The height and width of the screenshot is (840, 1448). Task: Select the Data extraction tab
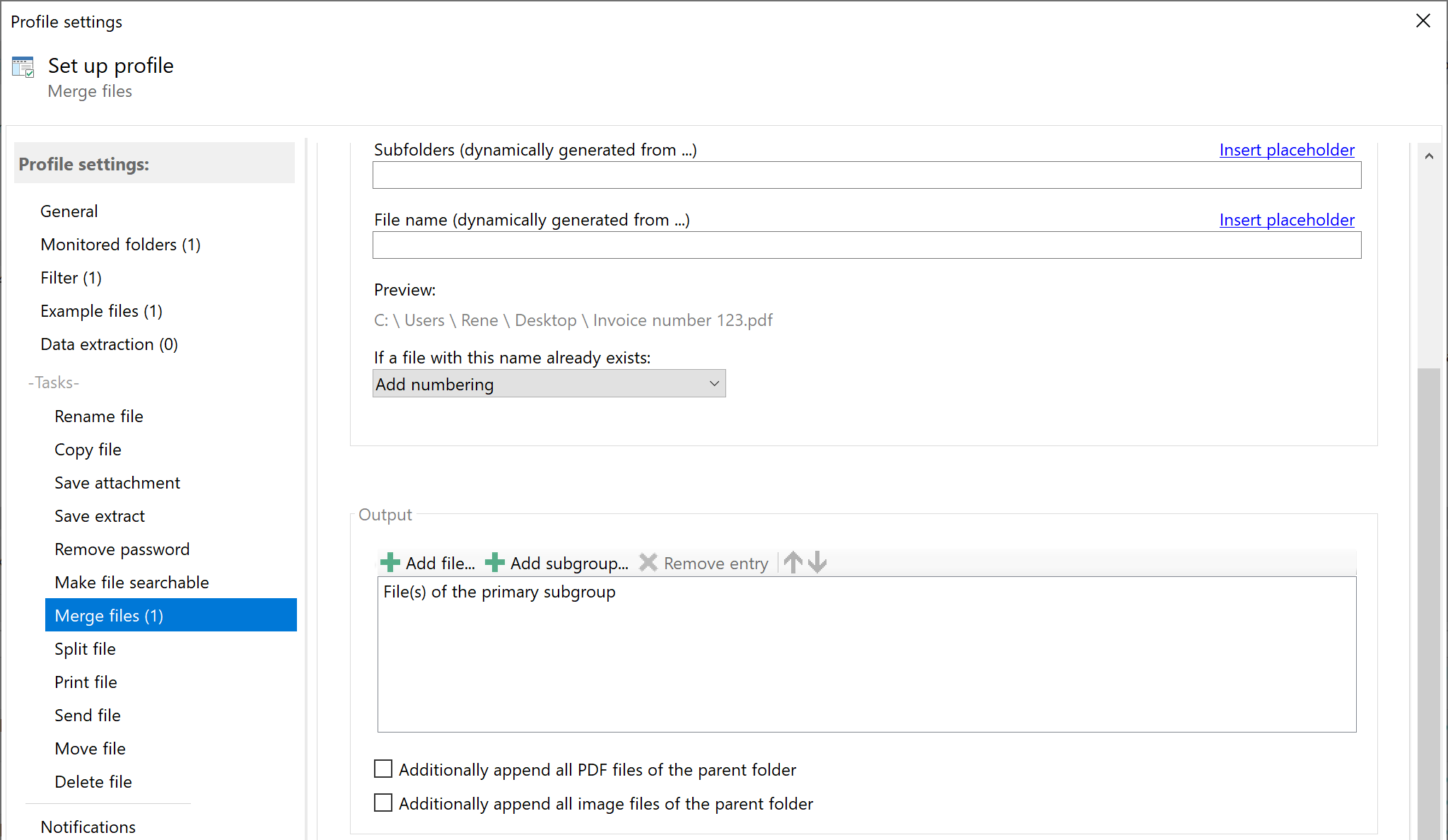click(x=109, y=344)
